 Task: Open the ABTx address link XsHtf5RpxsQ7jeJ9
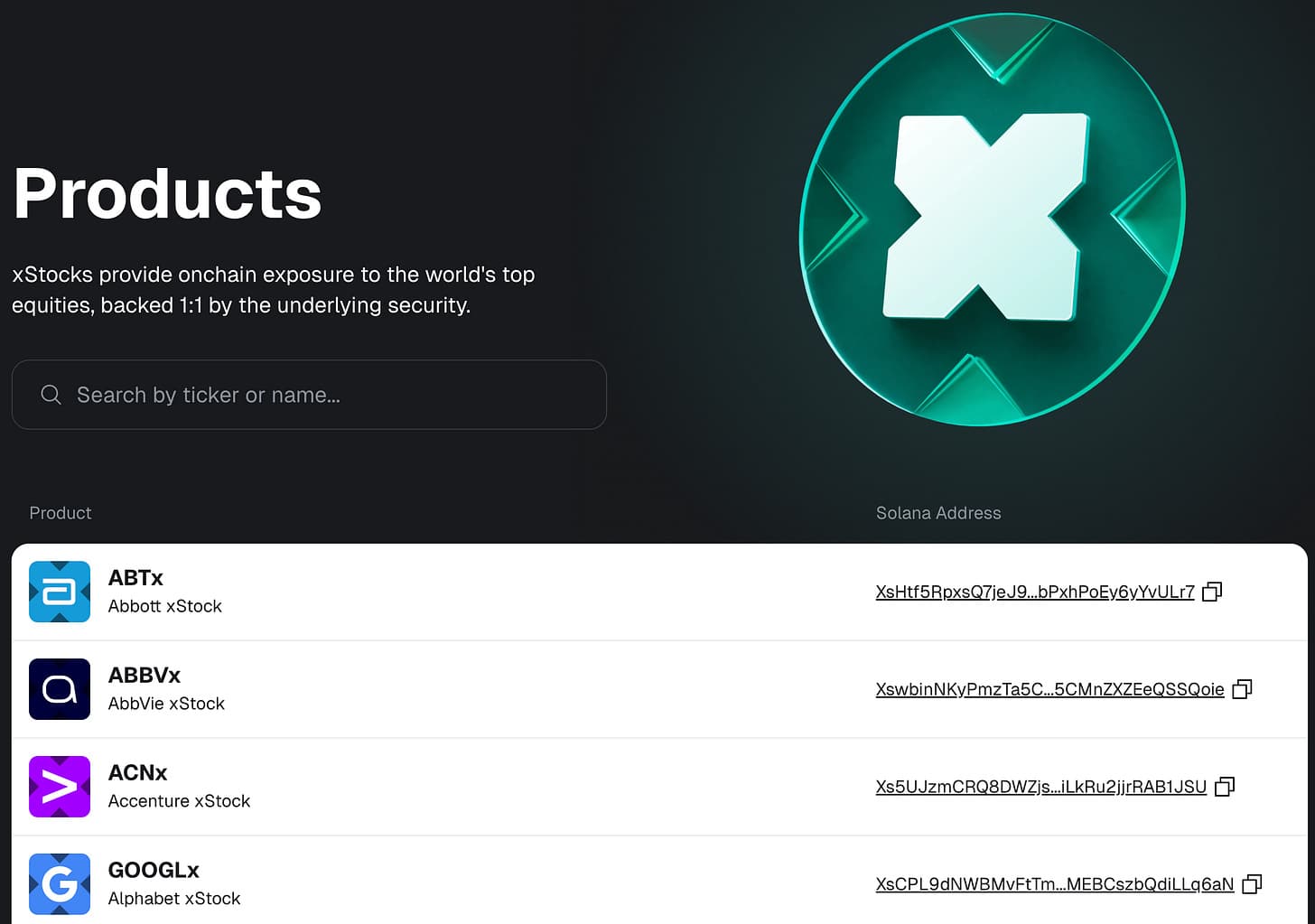tap(1035, 592)
